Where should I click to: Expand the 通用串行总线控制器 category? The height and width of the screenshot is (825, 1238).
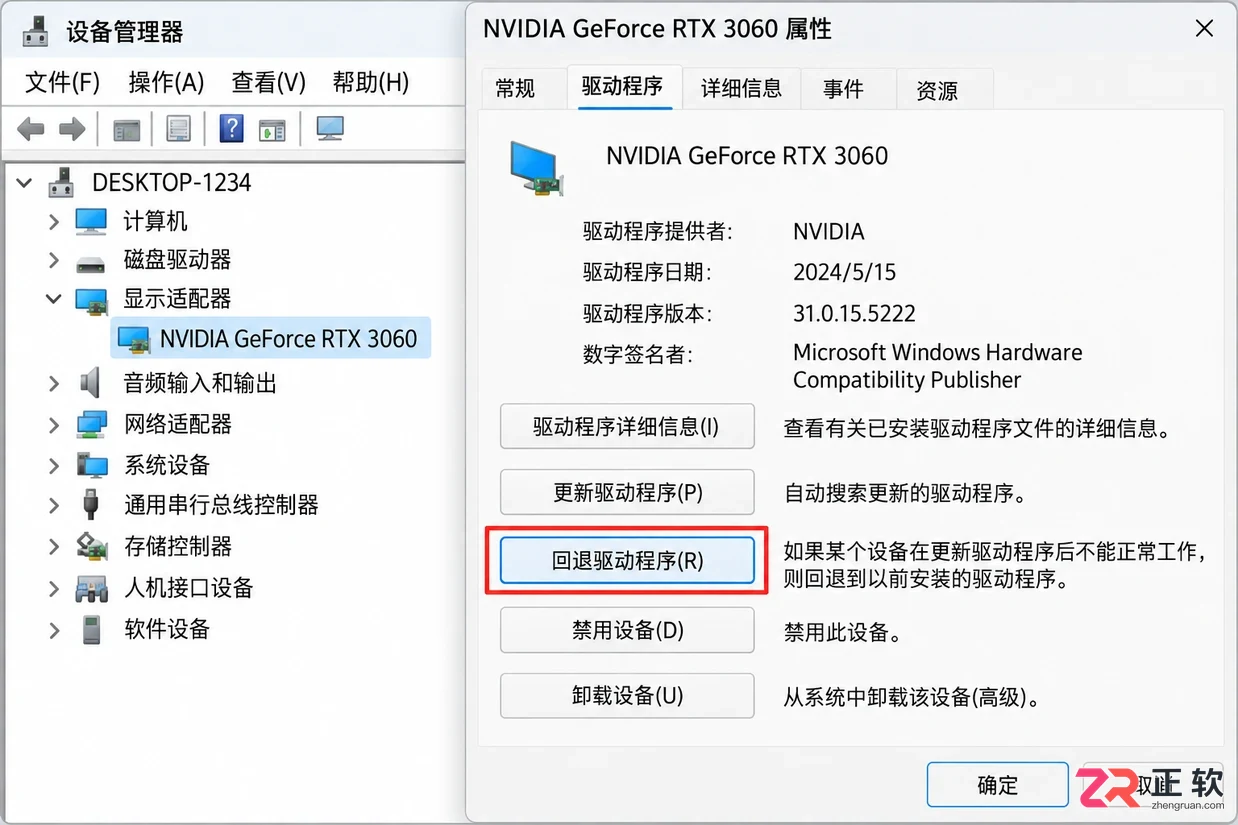click(54, 506)
